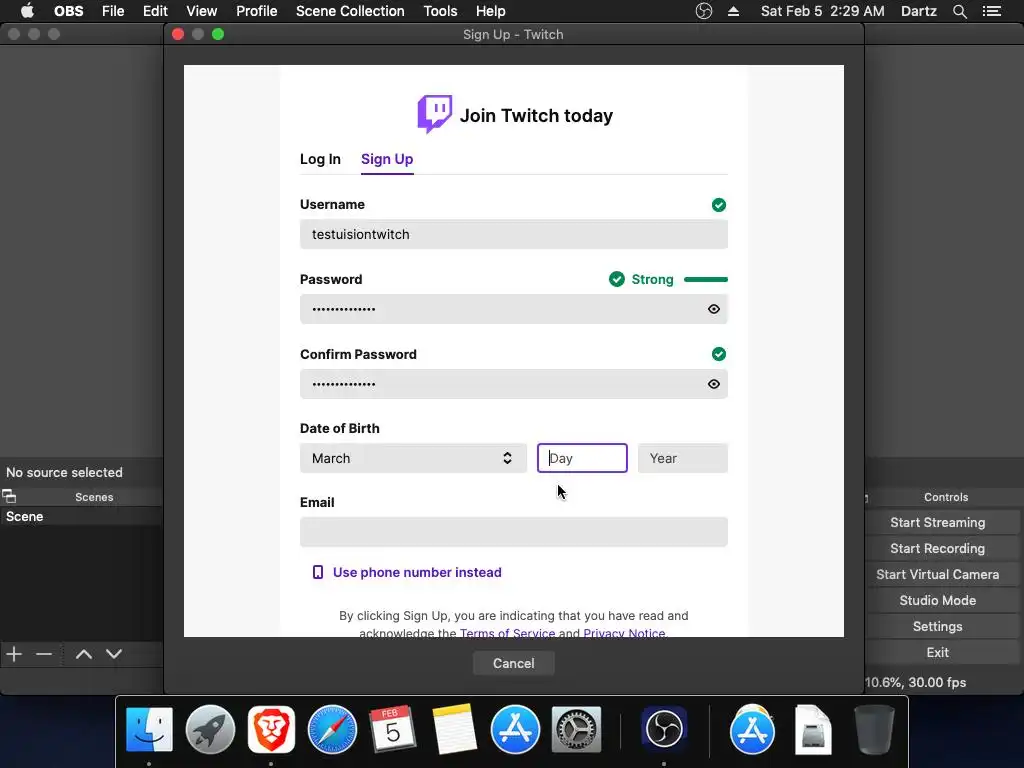Image resolution: width=1024 pixels, height=768 pixels.
Task: Open the Tools menu
Action: (x=440, y=11)
